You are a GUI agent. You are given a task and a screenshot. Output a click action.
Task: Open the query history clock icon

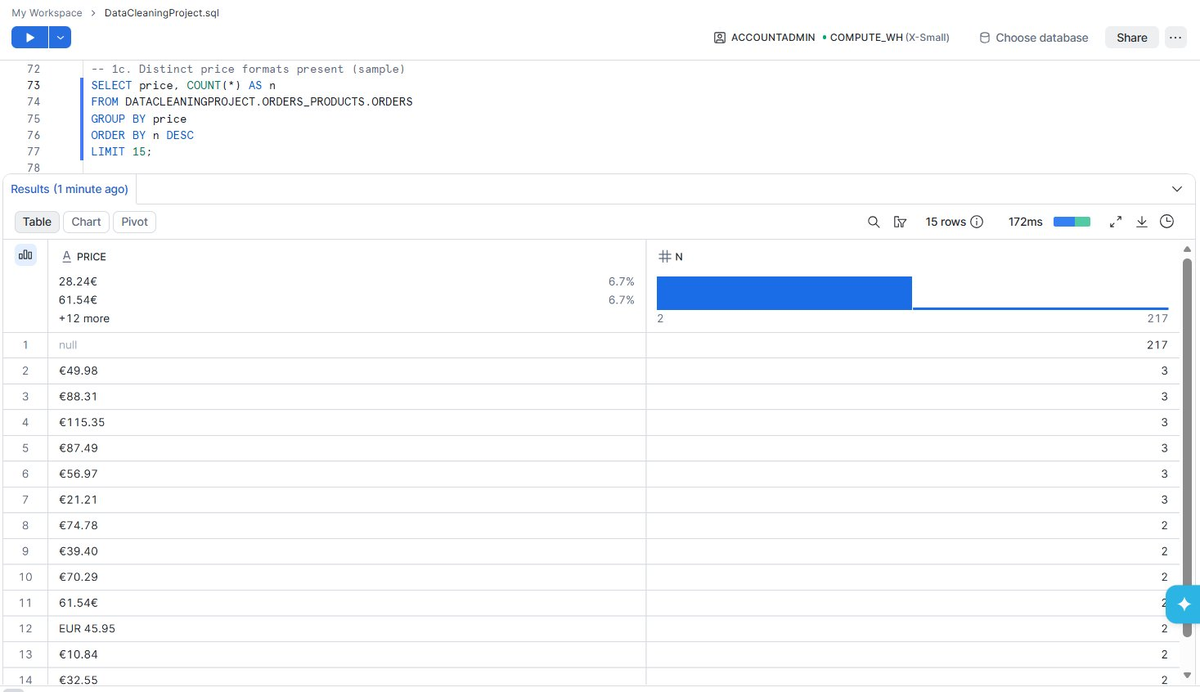[1166, 222]
